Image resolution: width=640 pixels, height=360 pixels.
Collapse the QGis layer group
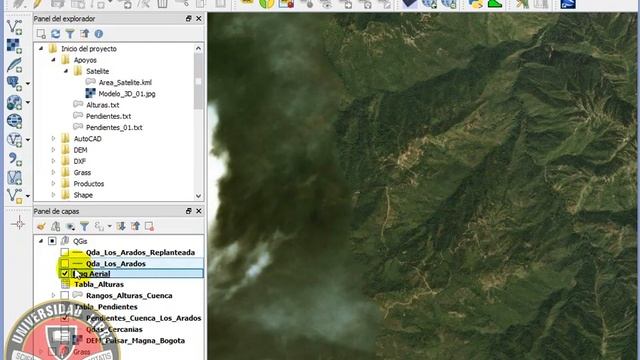[x=41, y=241]
